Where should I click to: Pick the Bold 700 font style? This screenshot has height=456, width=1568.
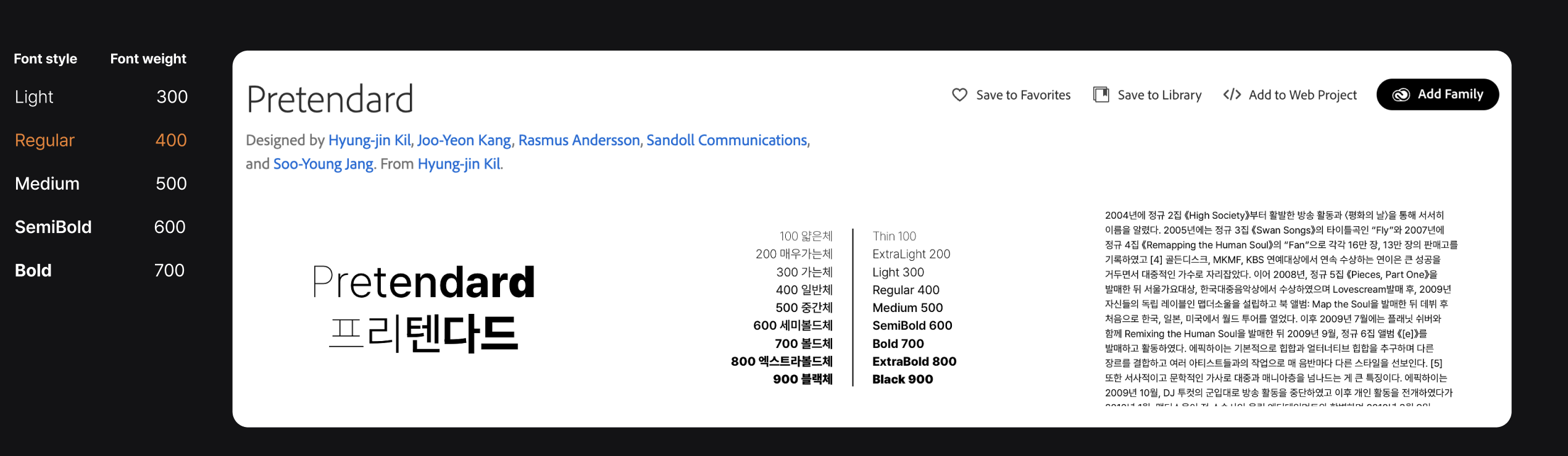(33, 270)
